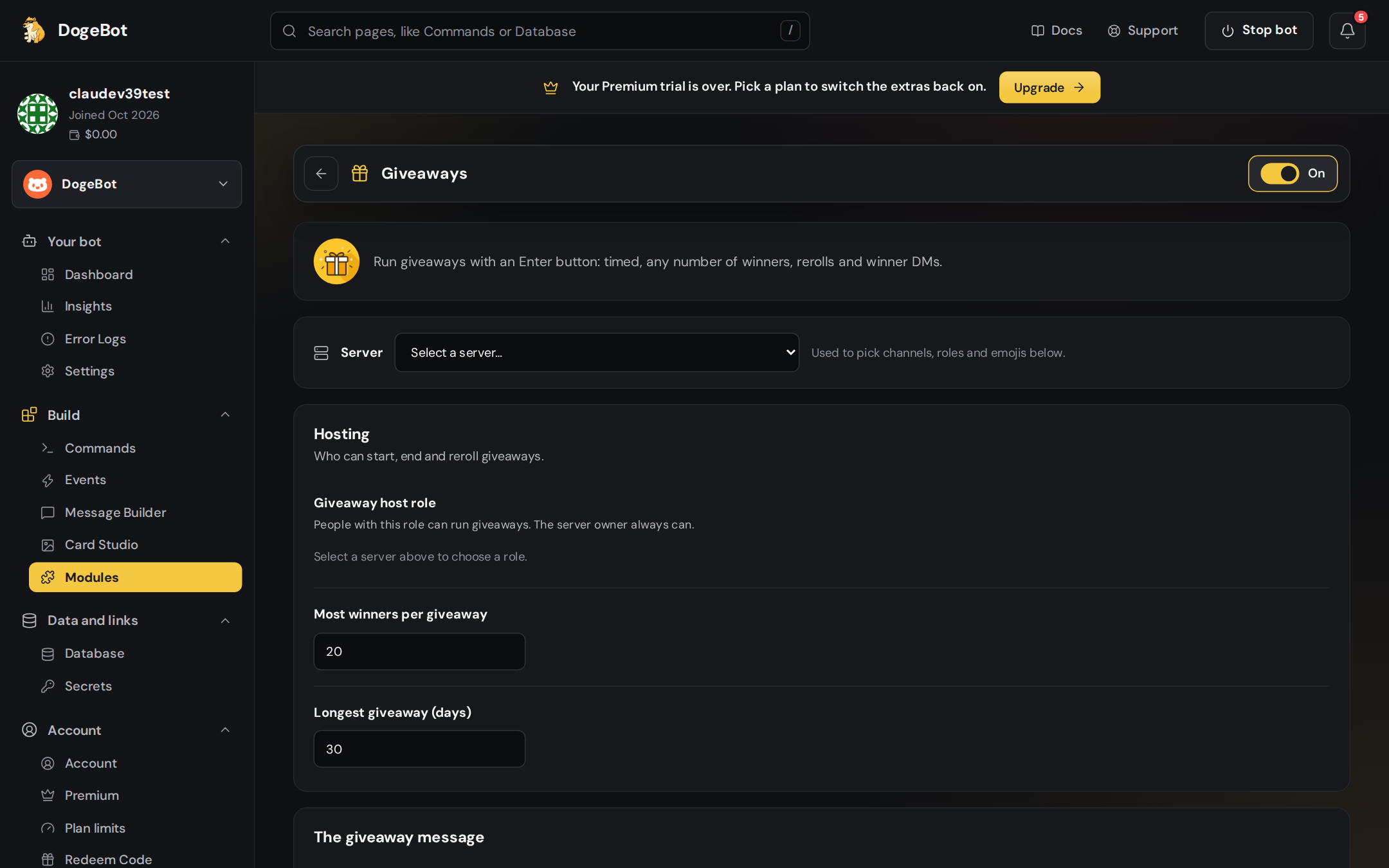Click the Database cylinder icon
Screen dimensions: 1389x868
tap(48, 654)
